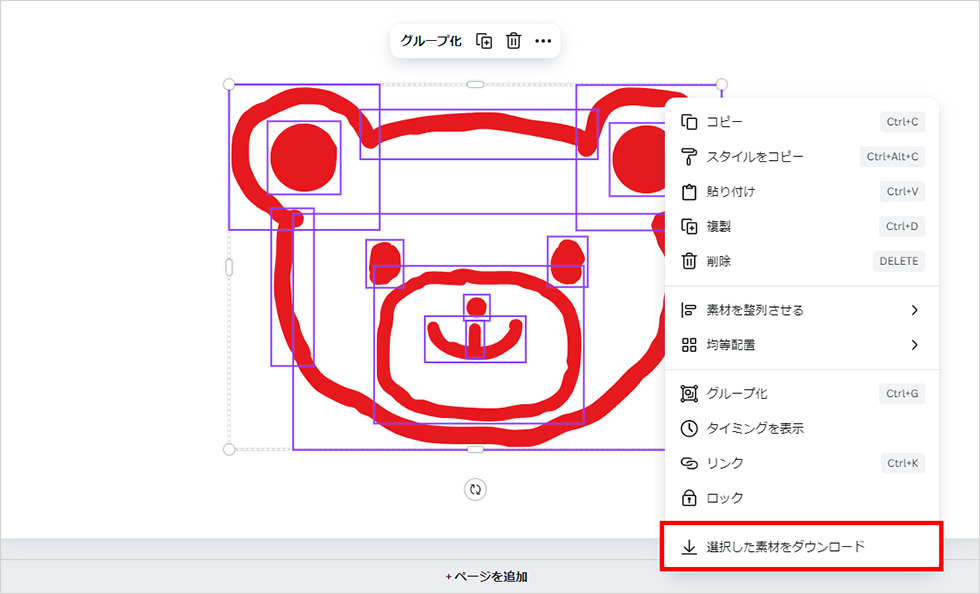Click the top-right corner resize handle

point(721,84)
